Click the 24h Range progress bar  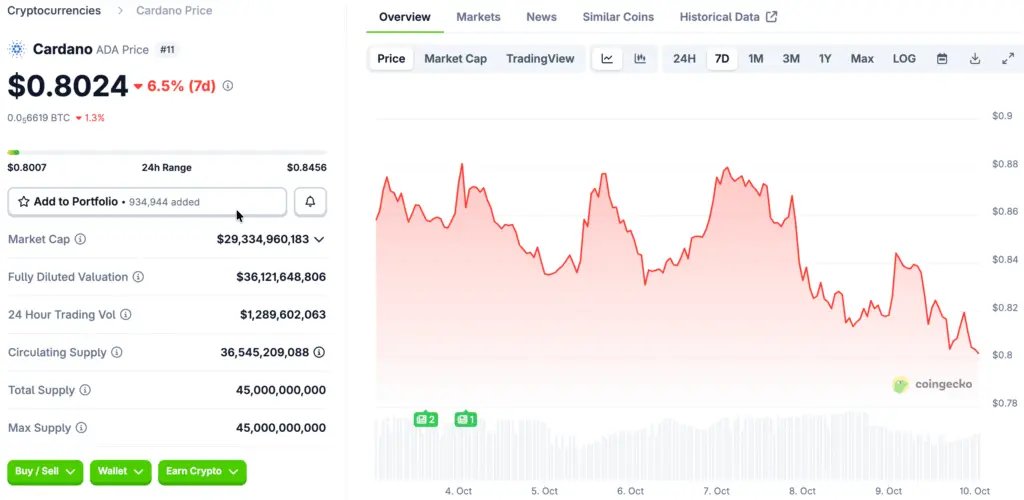coord(167,152)
